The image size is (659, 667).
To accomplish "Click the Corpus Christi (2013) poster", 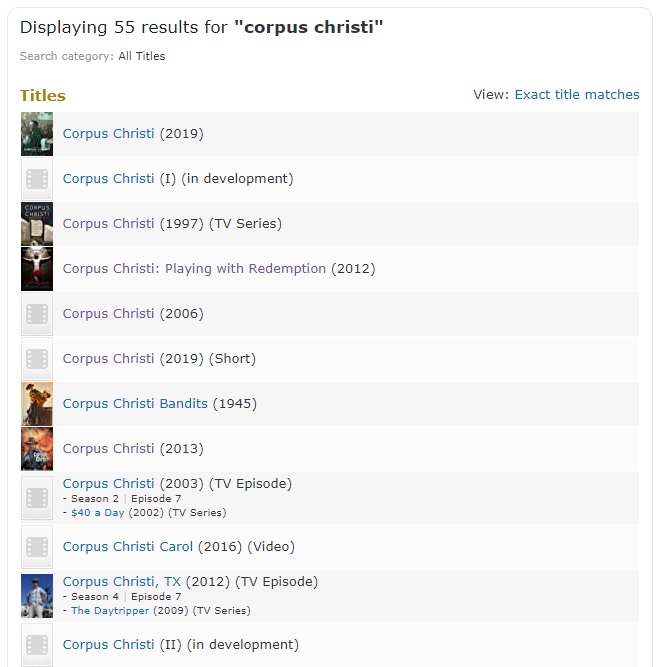I will tap(37, 449).
